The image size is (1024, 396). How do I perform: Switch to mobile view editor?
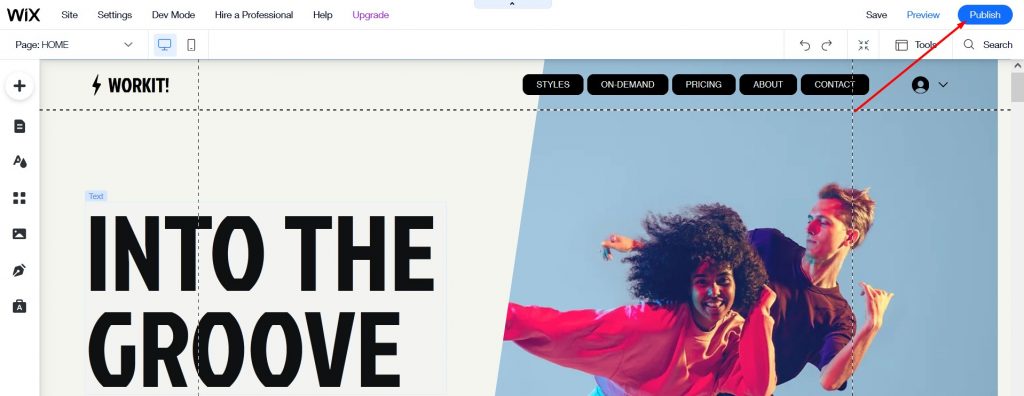(191, 45)
